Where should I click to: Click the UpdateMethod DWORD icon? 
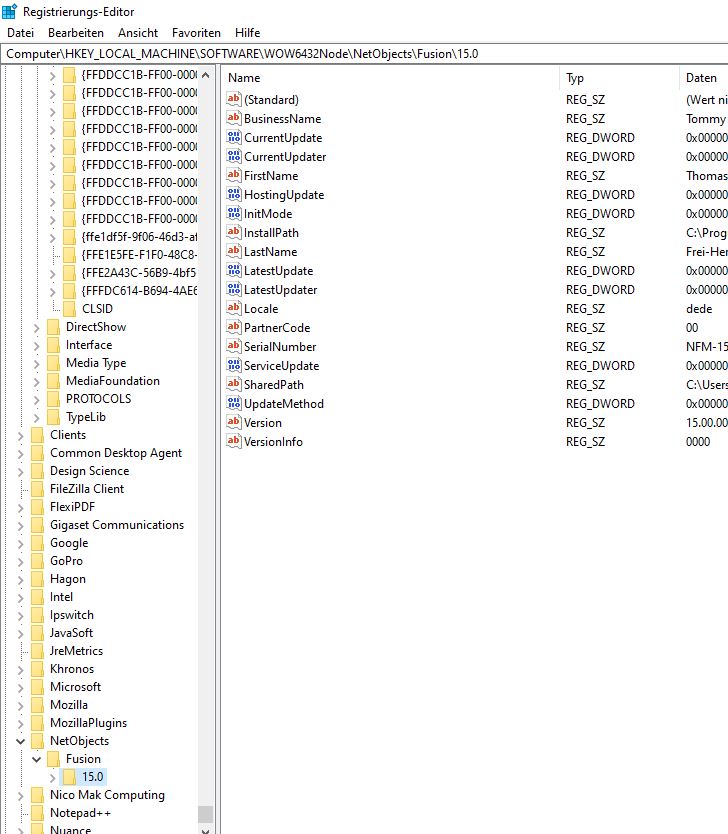[234, 404]
